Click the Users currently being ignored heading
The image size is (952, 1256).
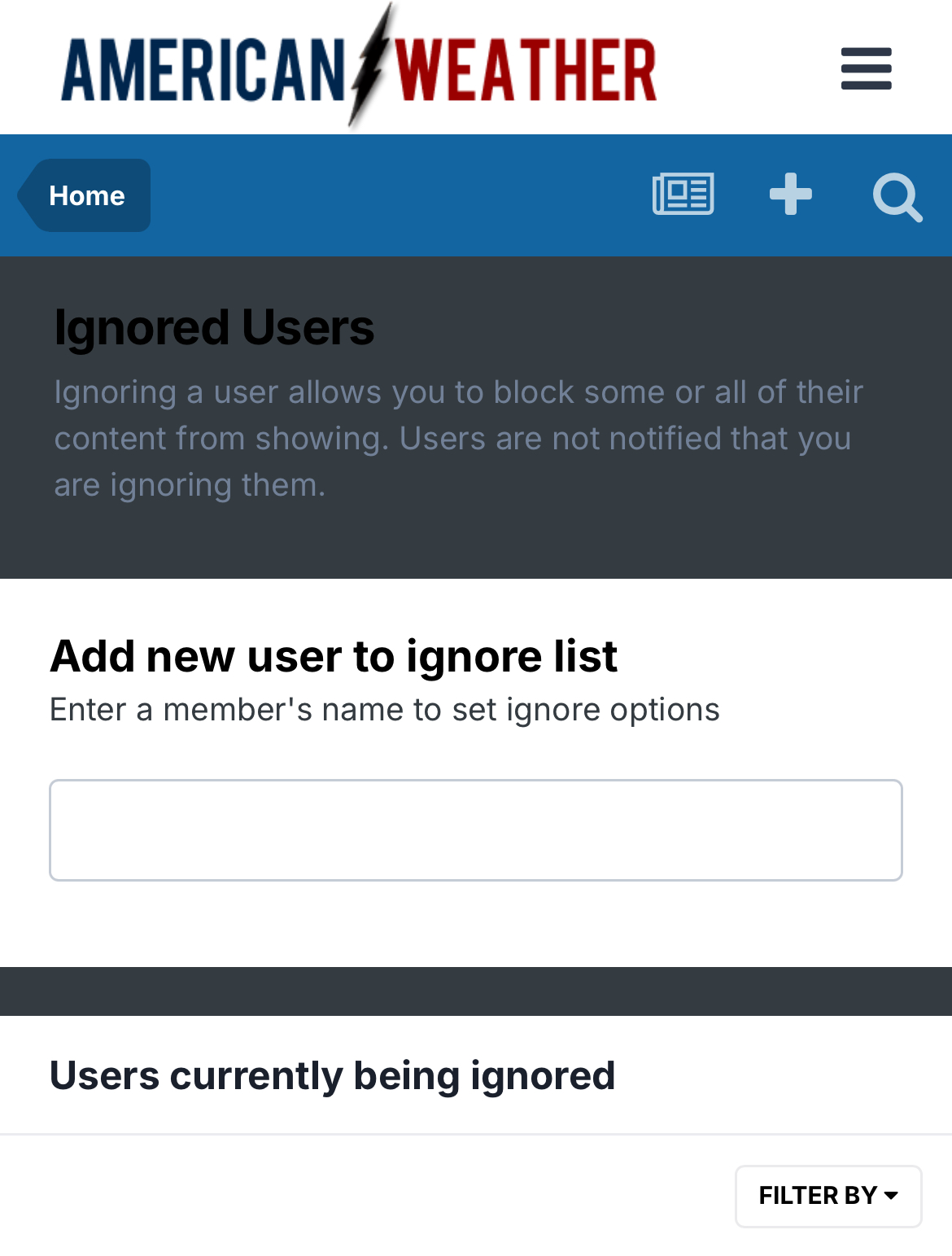click(x=332, y=1075)
